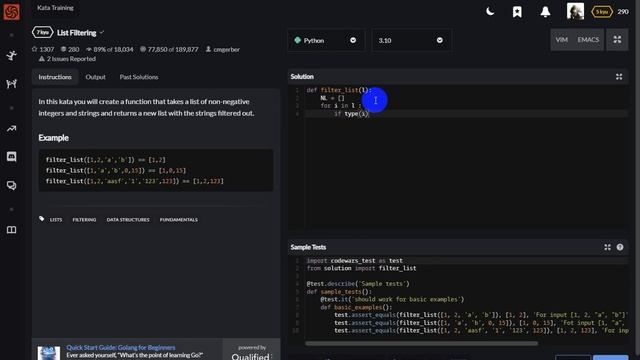Click the 7 kyu kata rank badge
The height and width of the screenshot is (360, 640).
pos(42,32)
